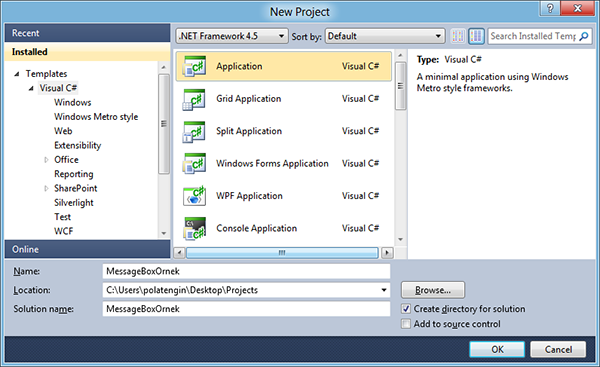The image size is (600, 367).
Task: Expand the SharePoint tree node
Action: (x=46, y=188)
